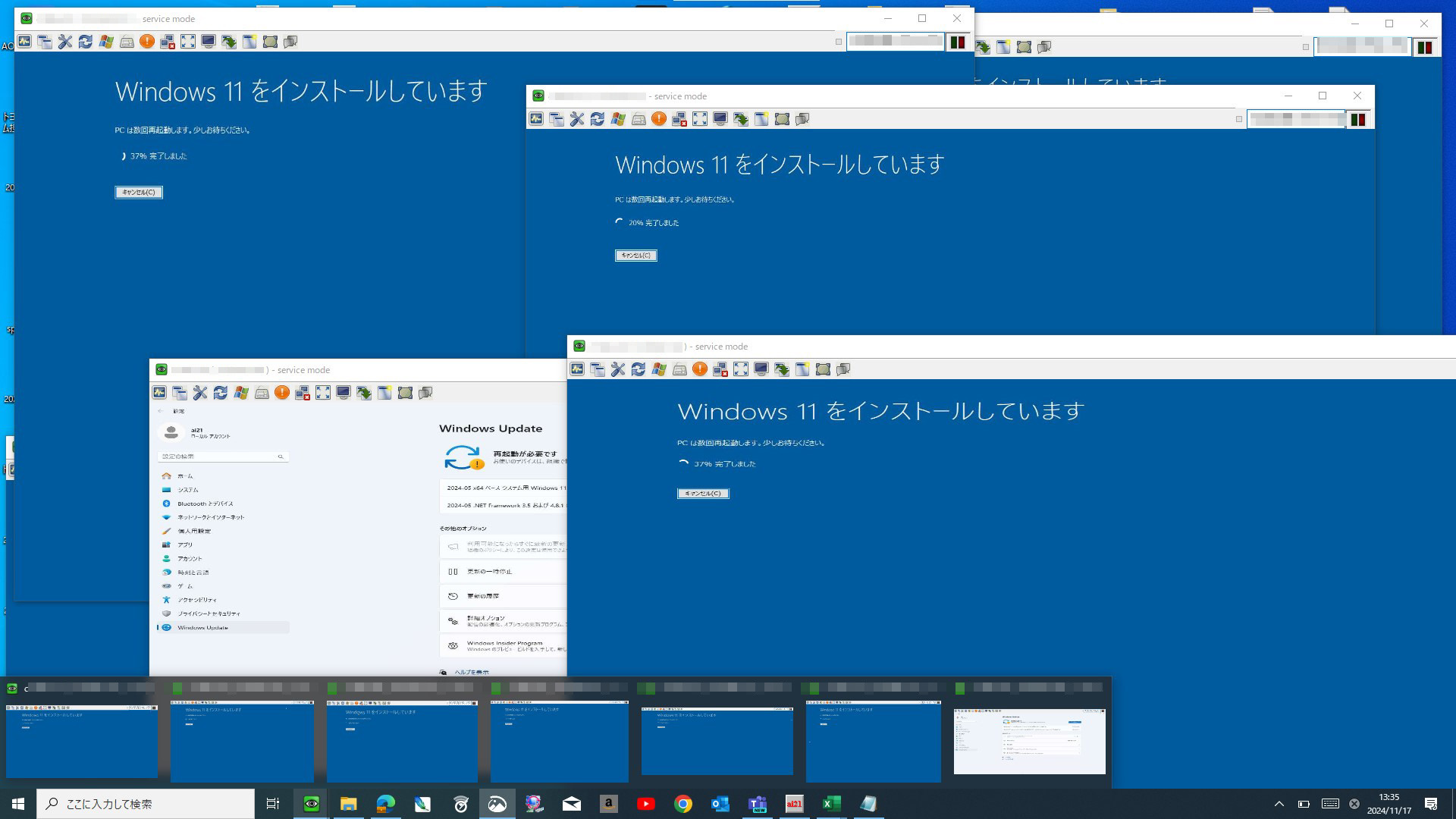This screenshot has width=1456, height=819.
Task: Open Task View on the taskbar
Action: pos(273,804)
